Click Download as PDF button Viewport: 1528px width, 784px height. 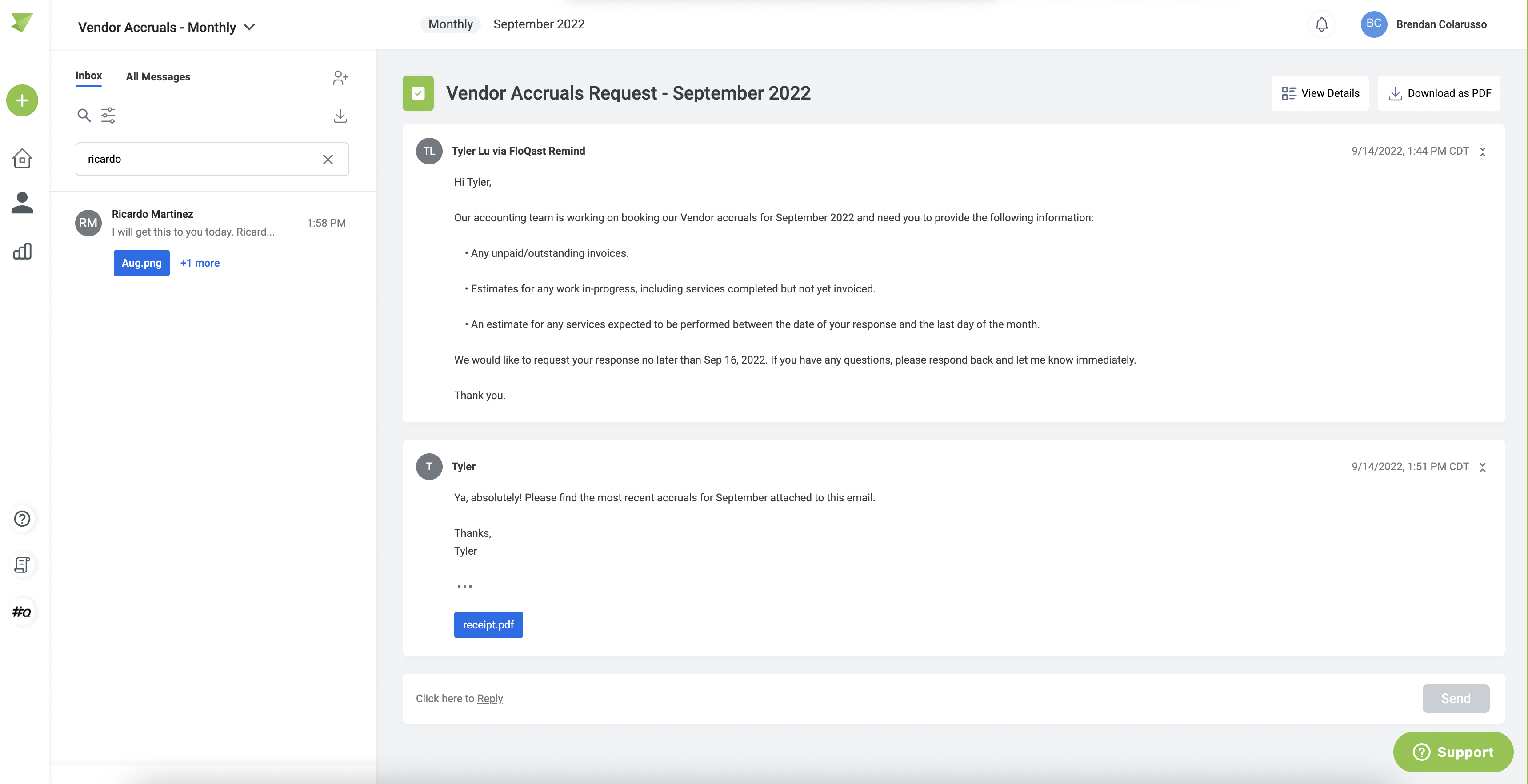pyautogui.click(x=1438, y=93)
